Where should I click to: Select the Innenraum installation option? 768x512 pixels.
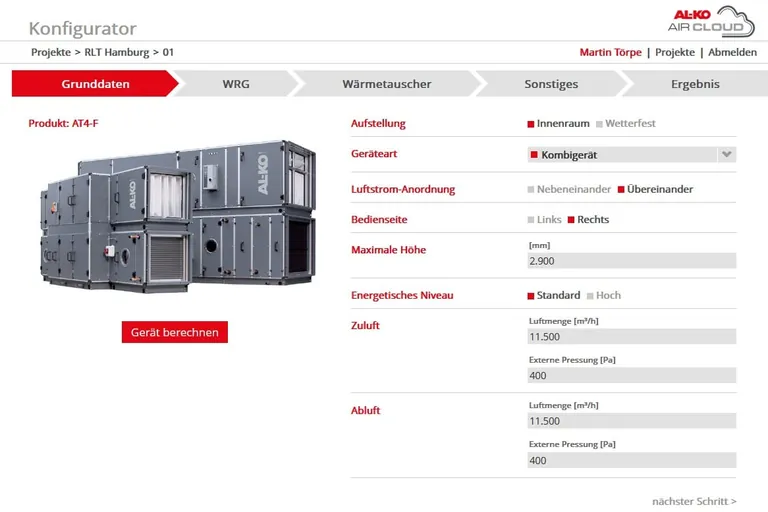tap(557, 124)
